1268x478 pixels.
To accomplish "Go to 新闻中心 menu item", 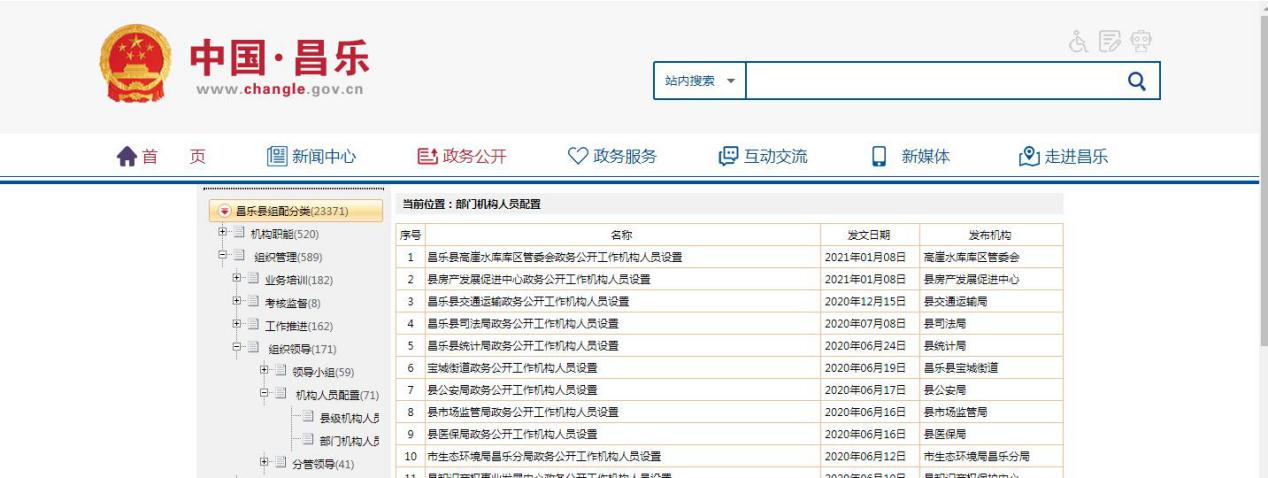I will pyautogui.click(x=311, y=157).
